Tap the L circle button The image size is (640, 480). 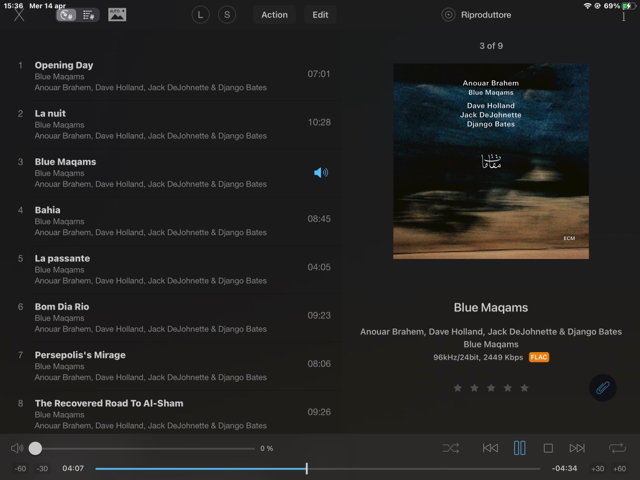tap(200, 15)
